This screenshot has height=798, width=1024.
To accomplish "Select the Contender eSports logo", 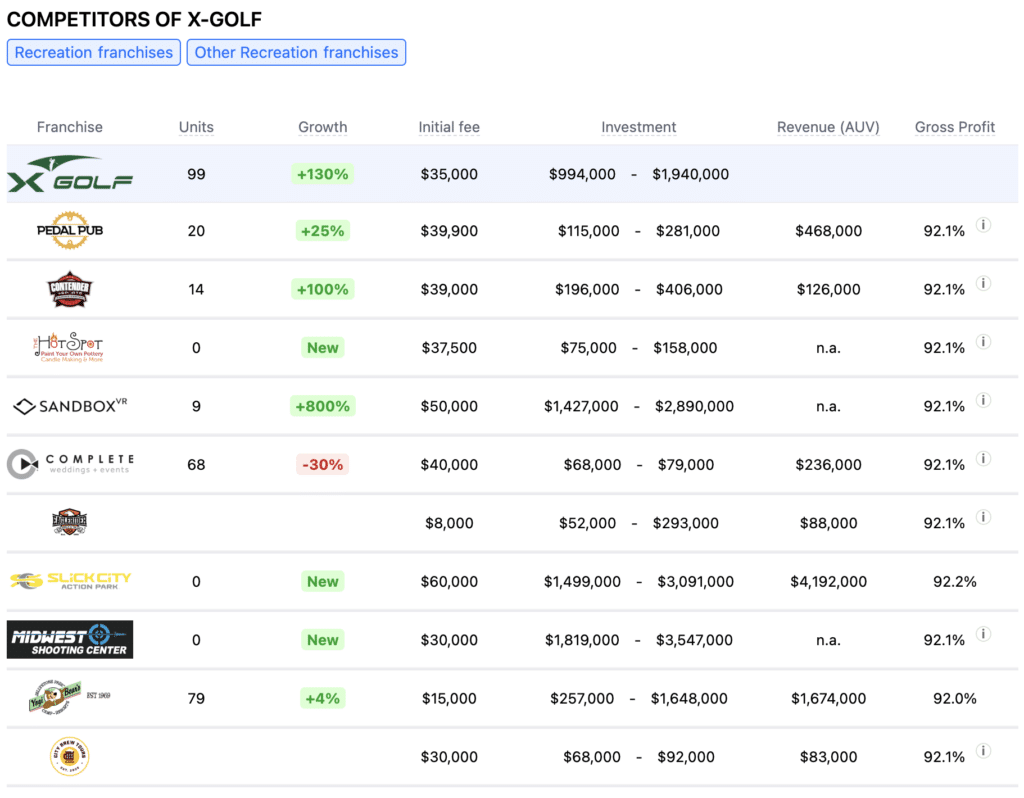I will [70, 289].
